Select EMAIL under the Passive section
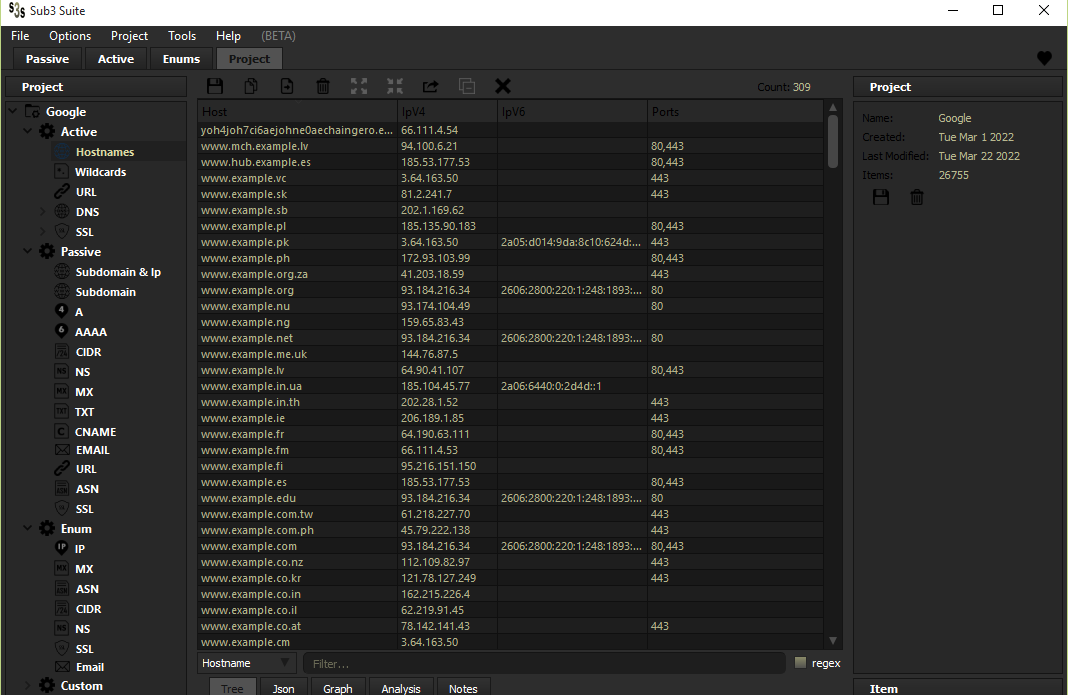 coord(93,450)
